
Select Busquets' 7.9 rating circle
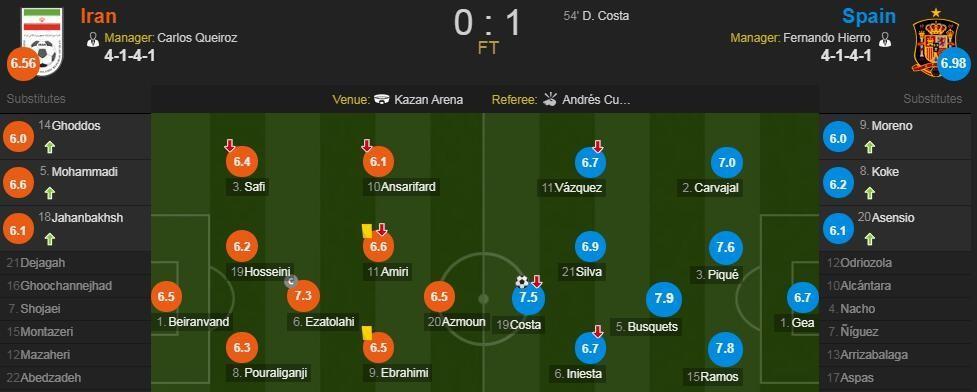point(663,298)
